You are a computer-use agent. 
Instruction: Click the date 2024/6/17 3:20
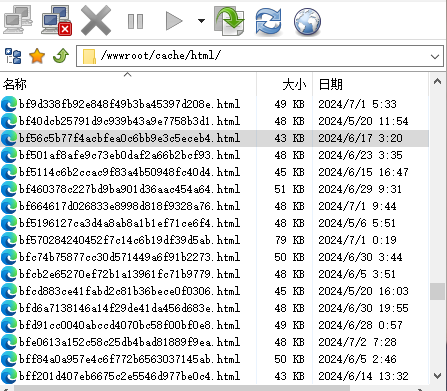coord(361,138)
